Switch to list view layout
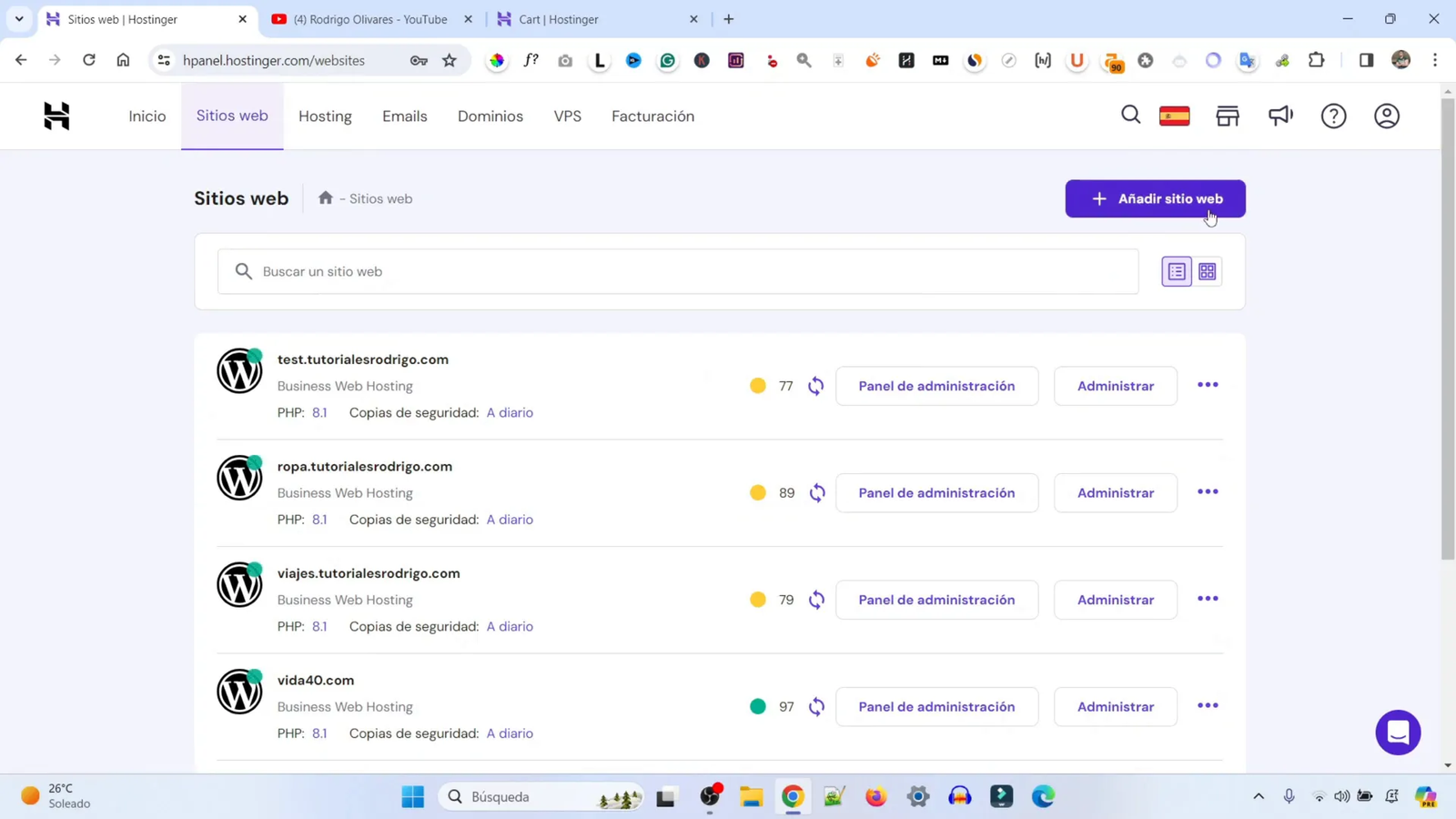The image size is (1456, 819). 1177,271
